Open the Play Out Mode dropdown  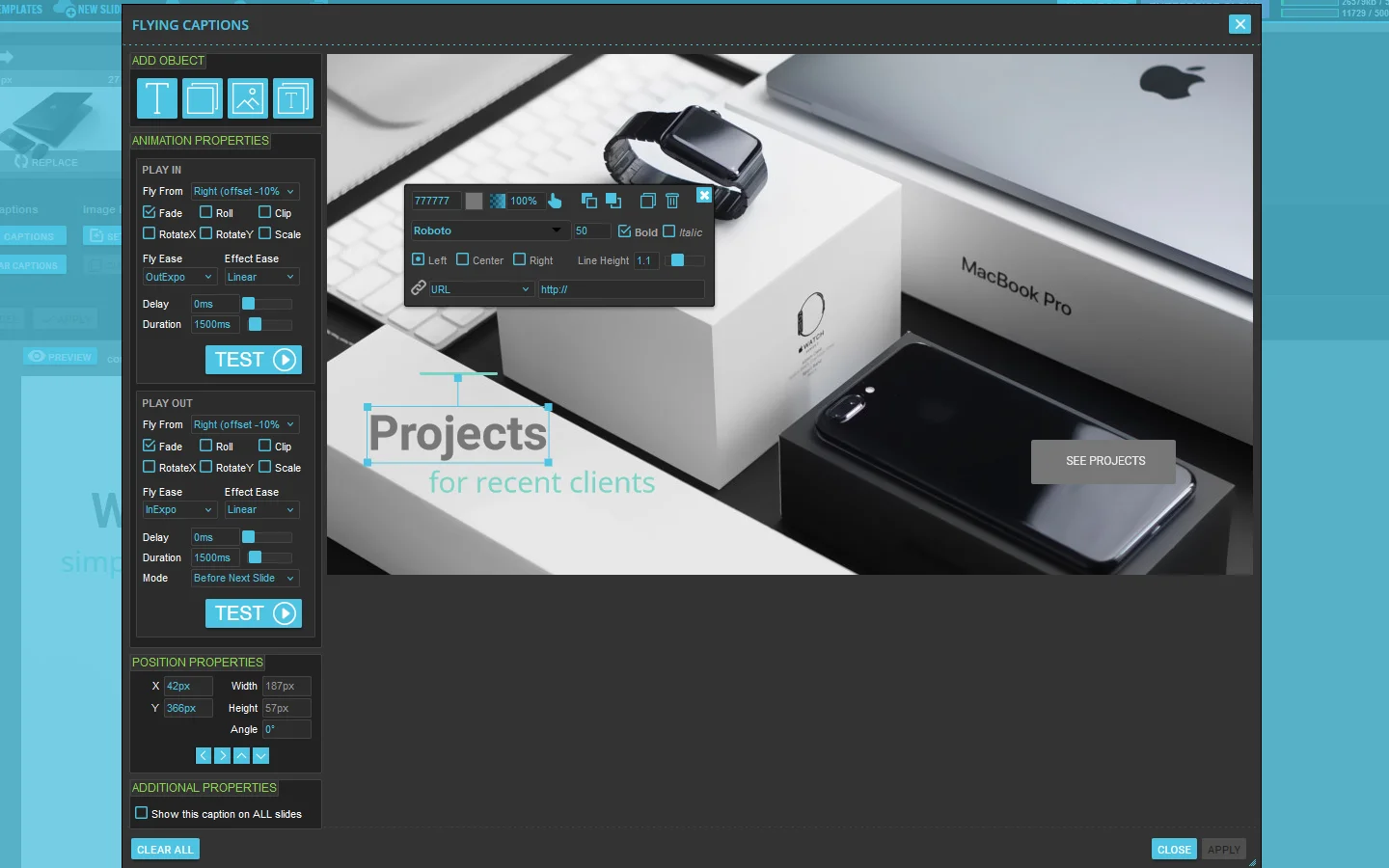[x=244, y=578]
